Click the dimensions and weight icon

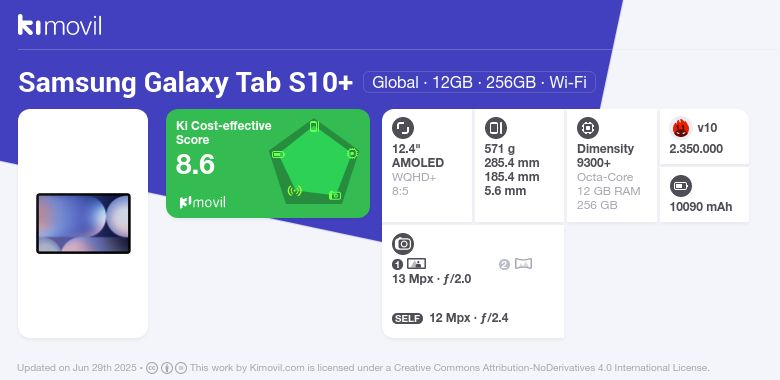(495, 128)
